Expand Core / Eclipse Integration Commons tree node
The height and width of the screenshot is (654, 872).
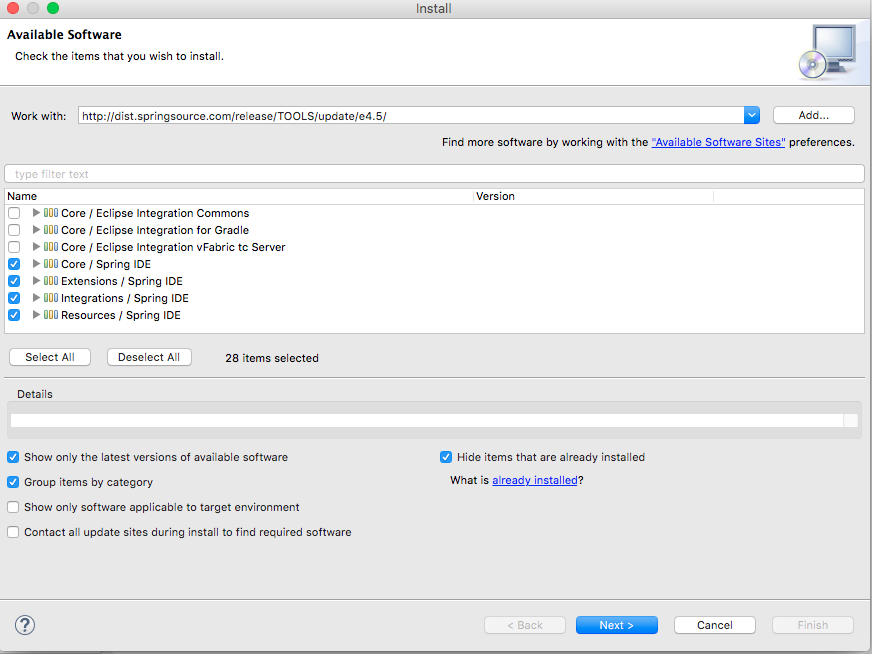pyautogui.click(x=36, y=213)
